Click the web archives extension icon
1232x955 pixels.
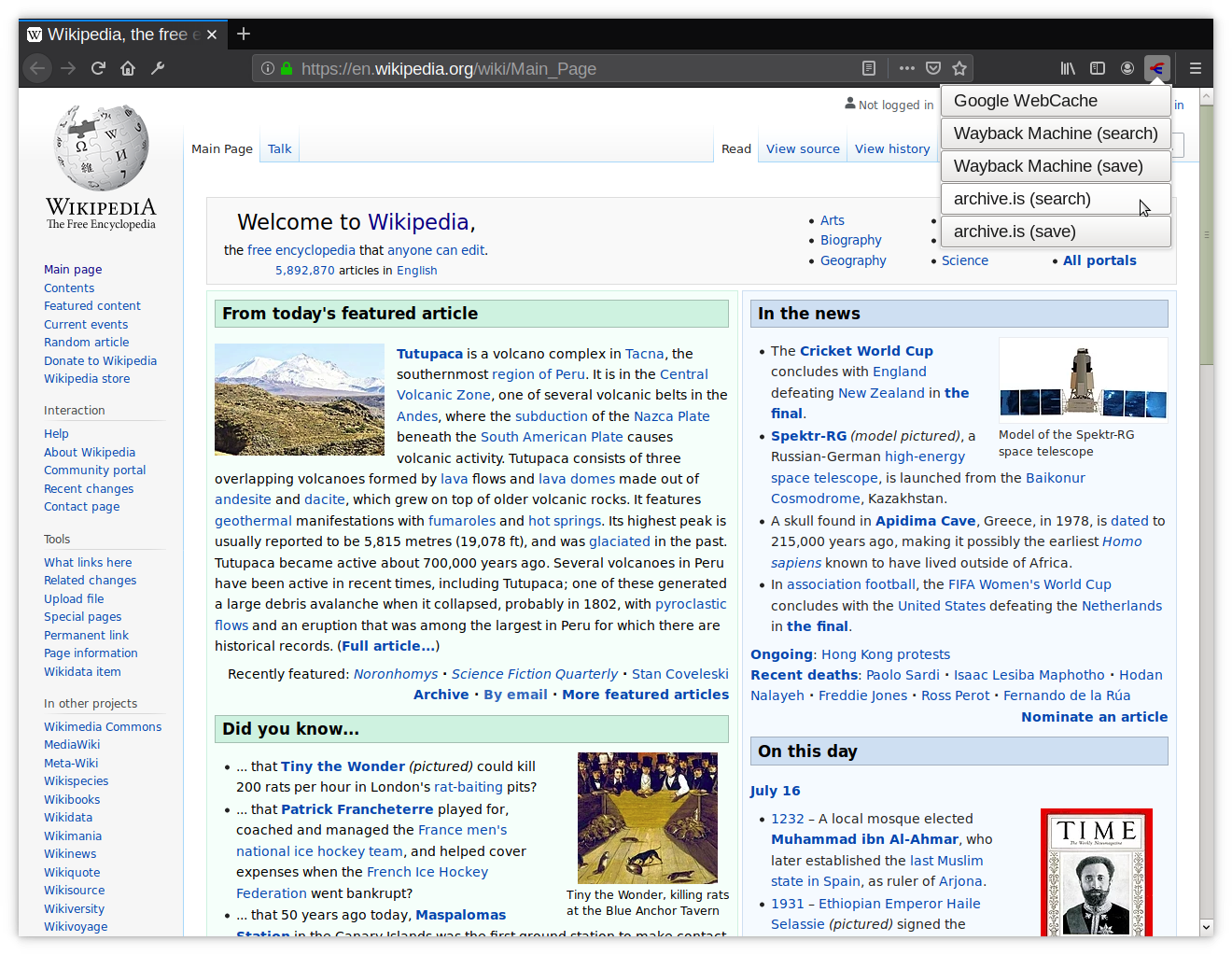tap(1157, 68)
